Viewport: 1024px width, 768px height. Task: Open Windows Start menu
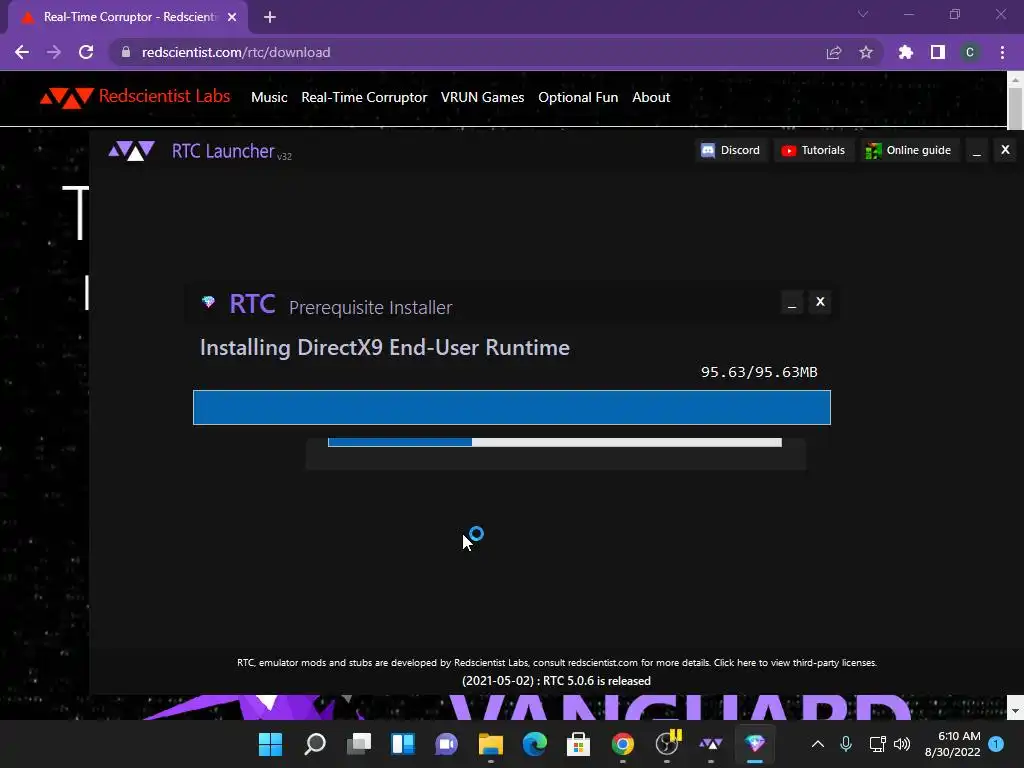(x=270, y=744)
